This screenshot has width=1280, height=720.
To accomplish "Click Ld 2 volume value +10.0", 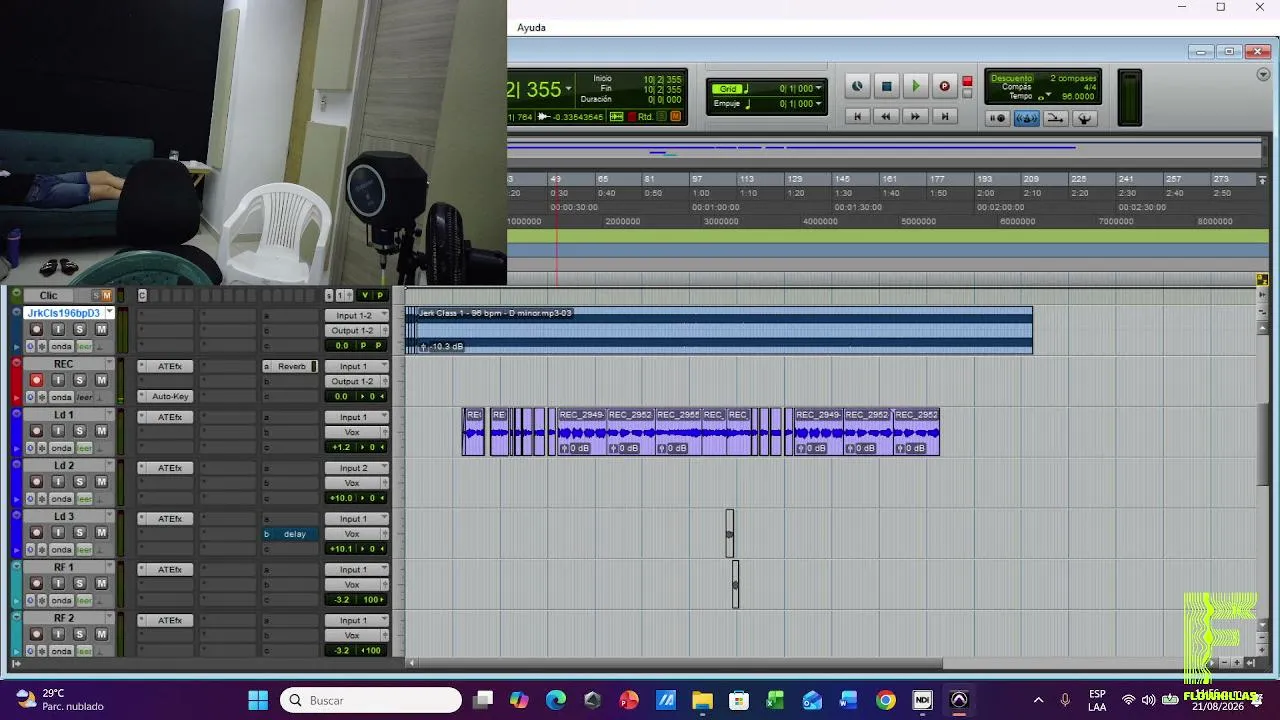I will point(342,498).
